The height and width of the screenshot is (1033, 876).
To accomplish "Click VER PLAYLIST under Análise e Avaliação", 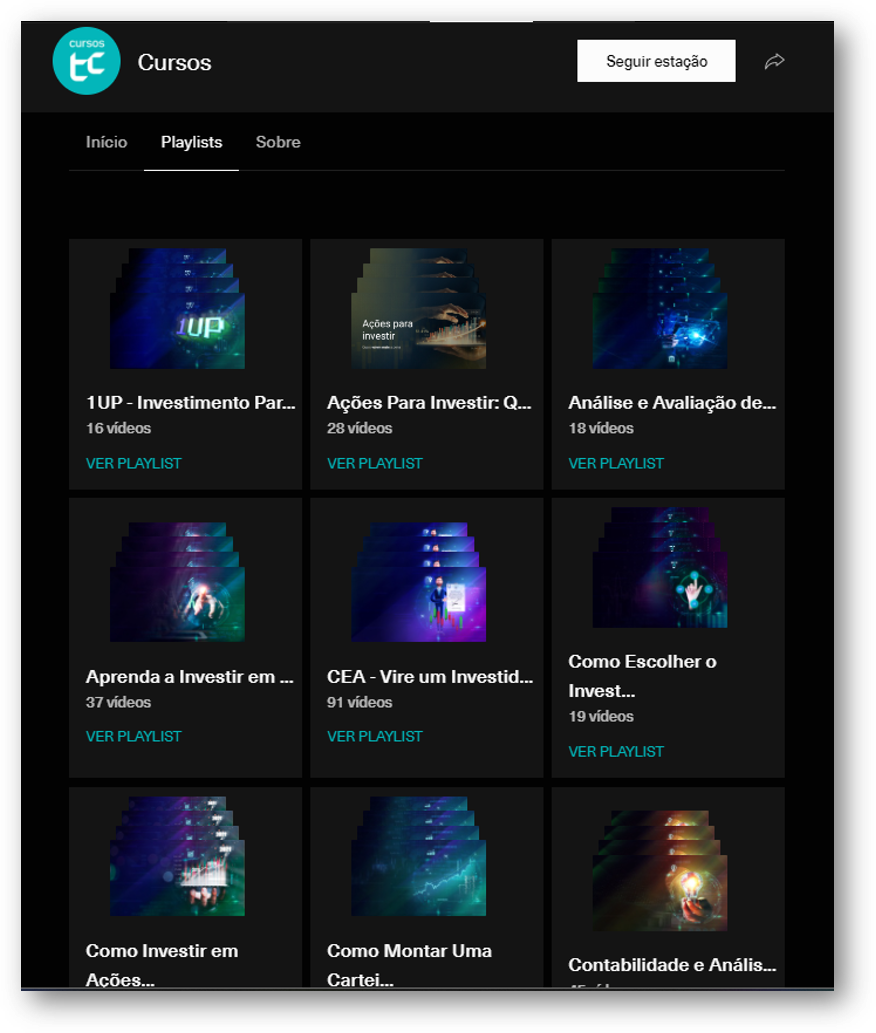I will [616, 464].
